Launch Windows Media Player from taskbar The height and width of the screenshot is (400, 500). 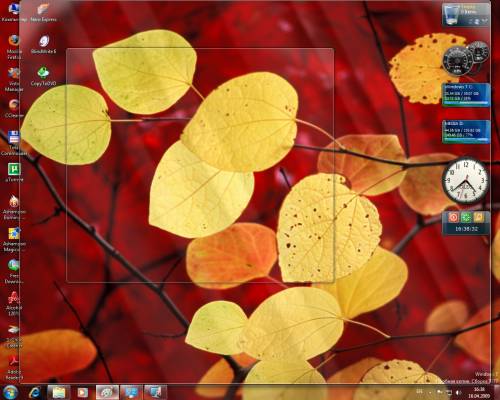[83, 392]
